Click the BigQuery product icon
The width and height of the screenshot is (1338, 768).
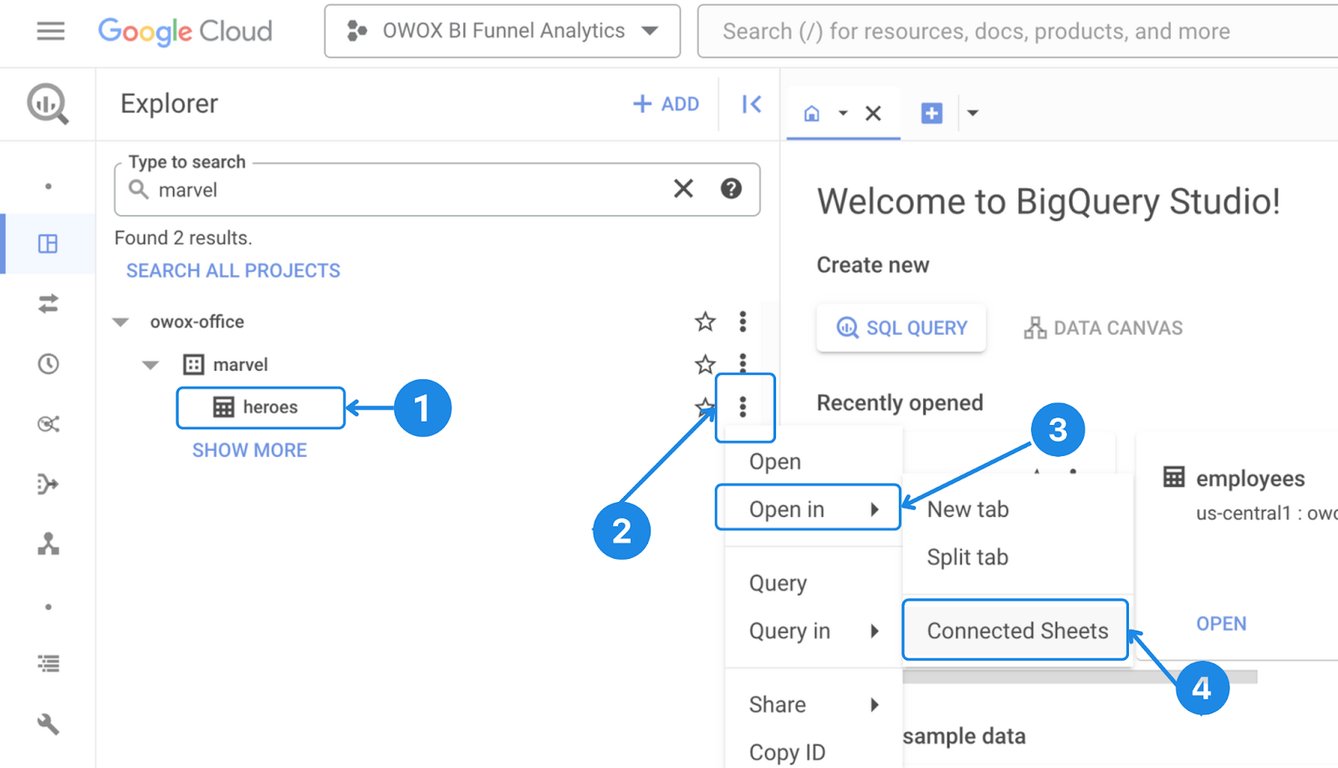pyautogui.click(x=48, y=104)
